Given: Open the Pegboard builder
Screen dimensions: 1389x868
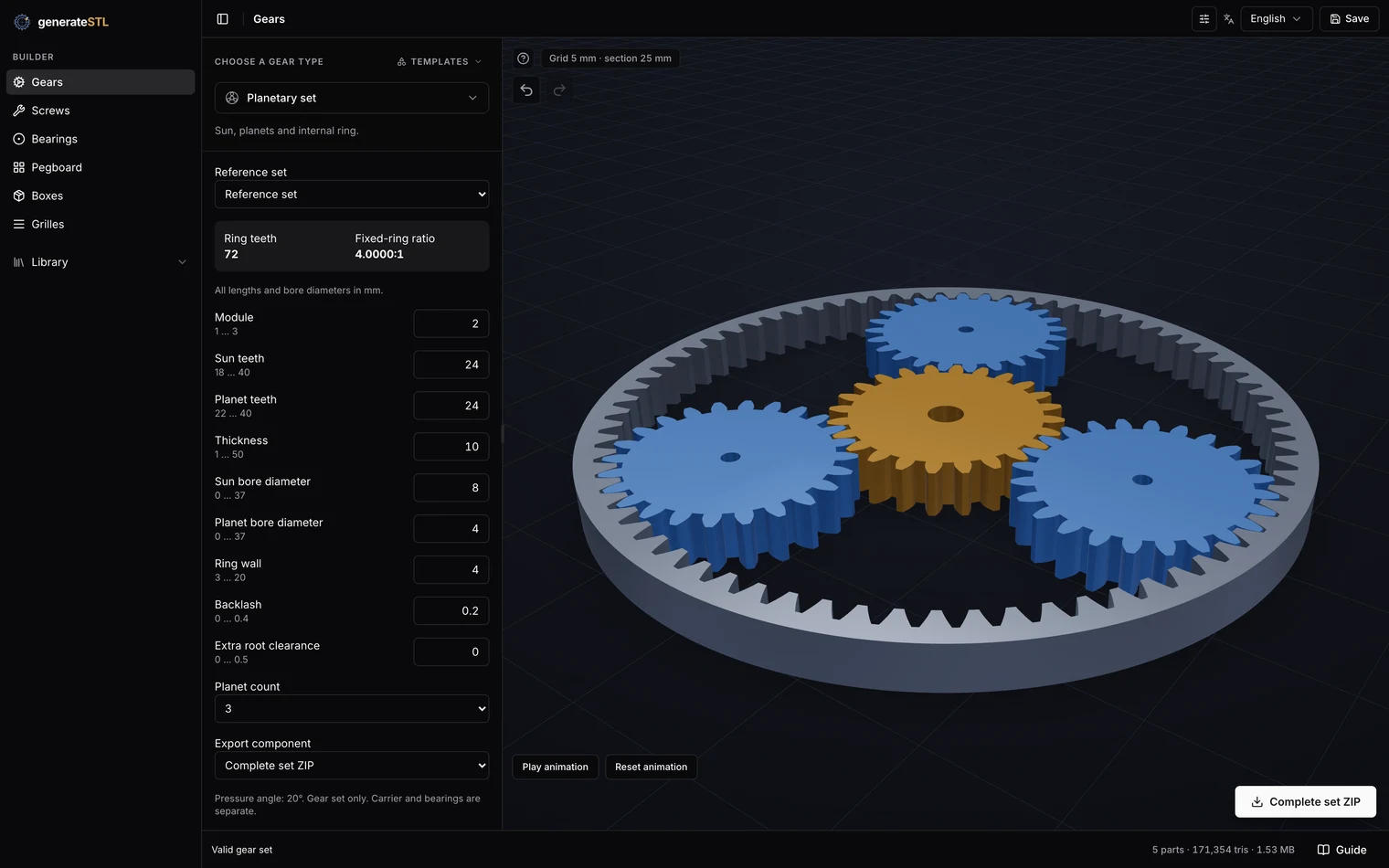Looking at the screenshot, I should coord(101,167).
